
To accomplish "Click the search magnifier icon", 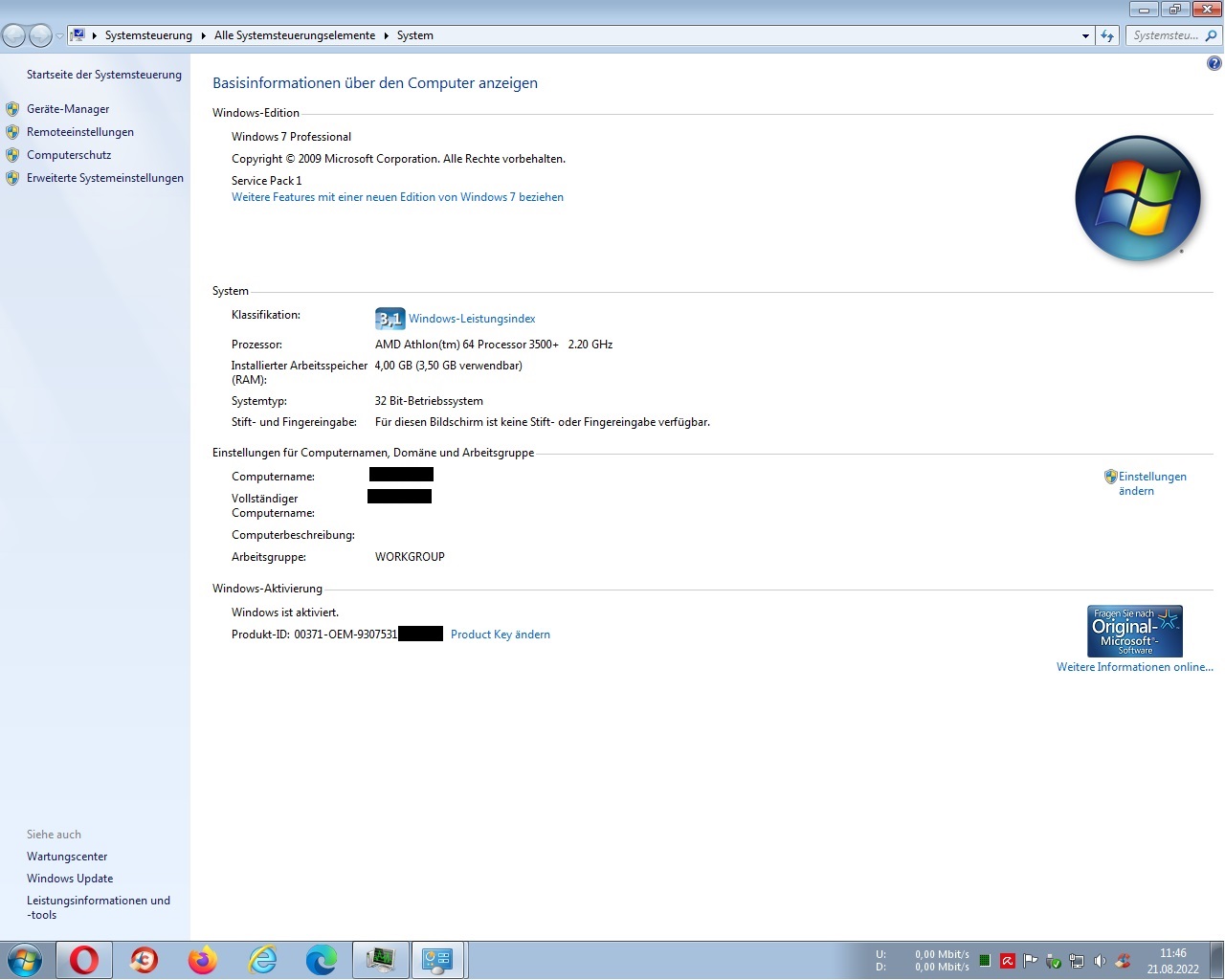I will [1211, 35].
